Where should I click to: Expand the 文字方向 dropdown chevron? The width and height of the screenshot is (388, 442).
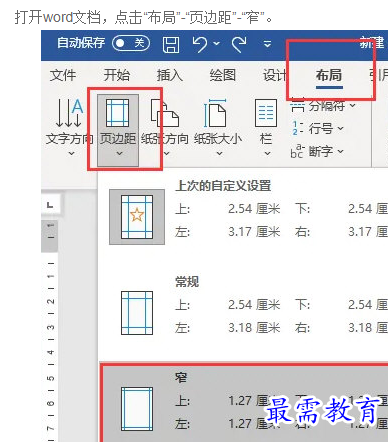(x=71, y=154)
